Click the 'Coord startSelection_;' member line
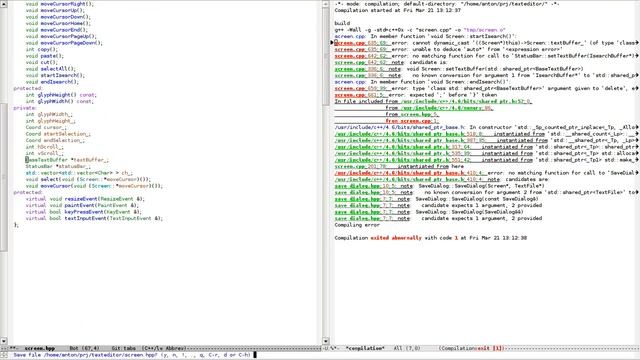 tap(58, 134)
